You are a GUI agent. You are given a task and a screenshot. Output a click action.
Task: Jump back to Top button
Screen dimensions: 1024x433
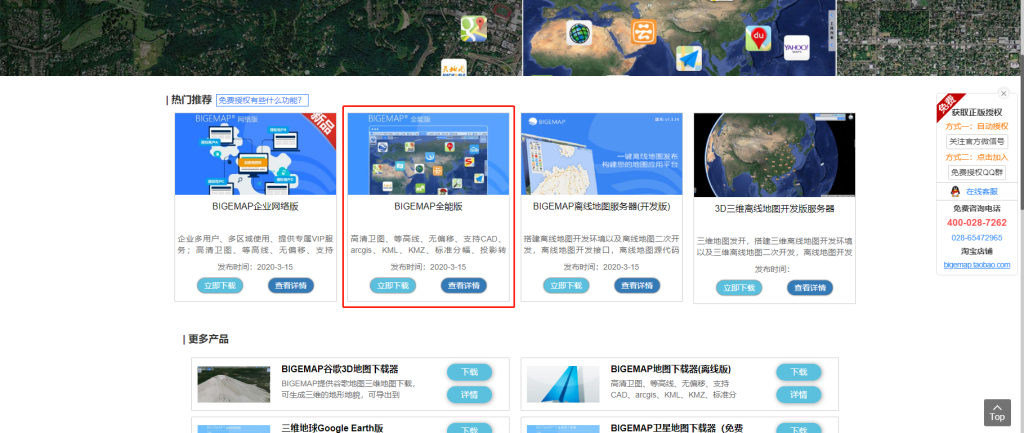[997, 412]
